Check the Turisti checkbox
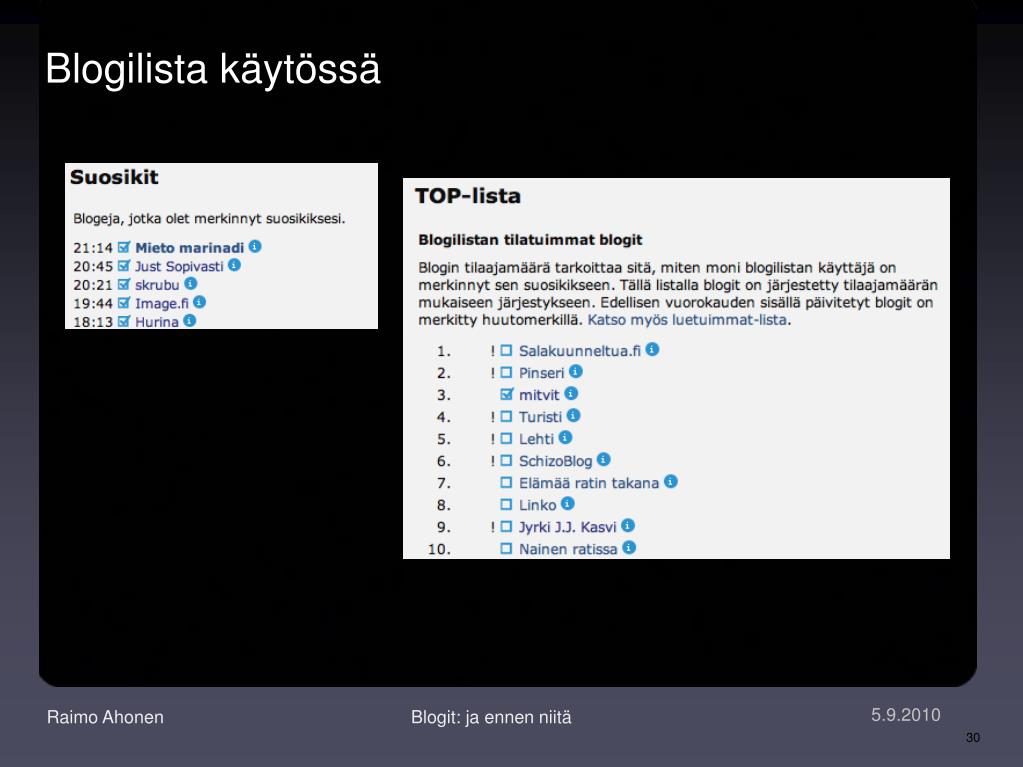 click(506, 417)
